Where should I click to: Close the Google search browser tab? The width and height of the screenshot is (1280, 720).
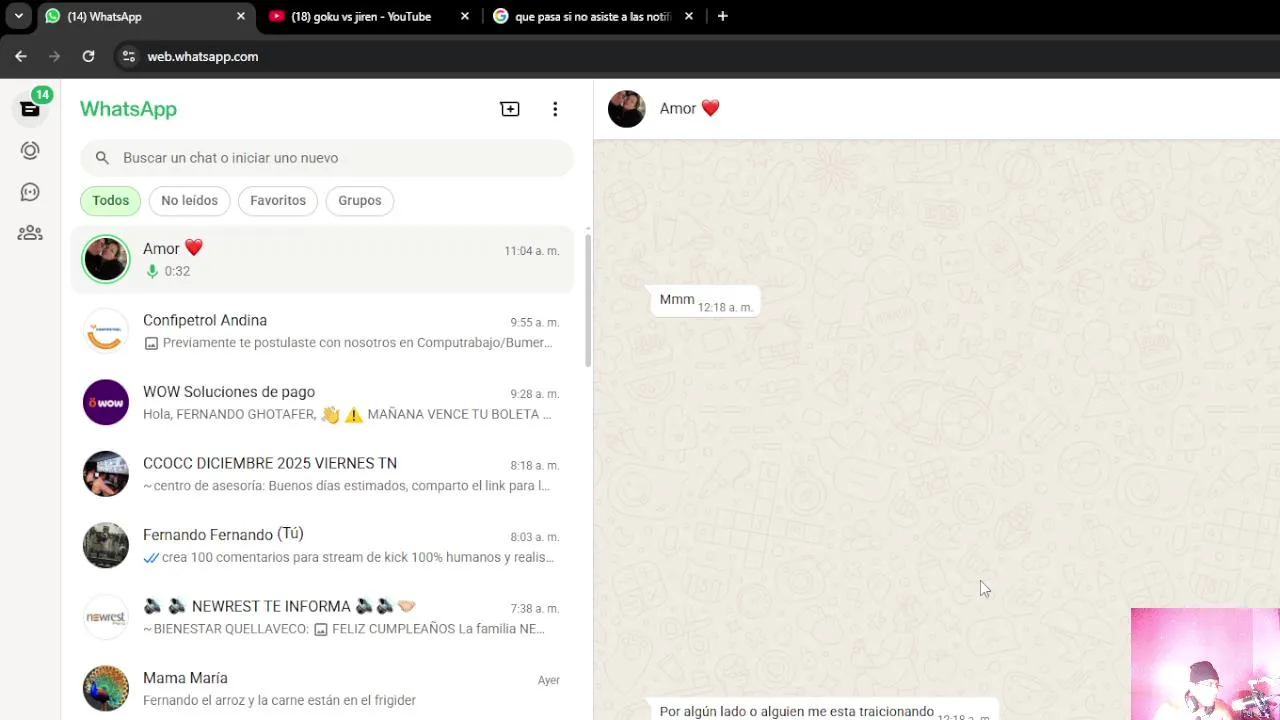coord(689,16)
